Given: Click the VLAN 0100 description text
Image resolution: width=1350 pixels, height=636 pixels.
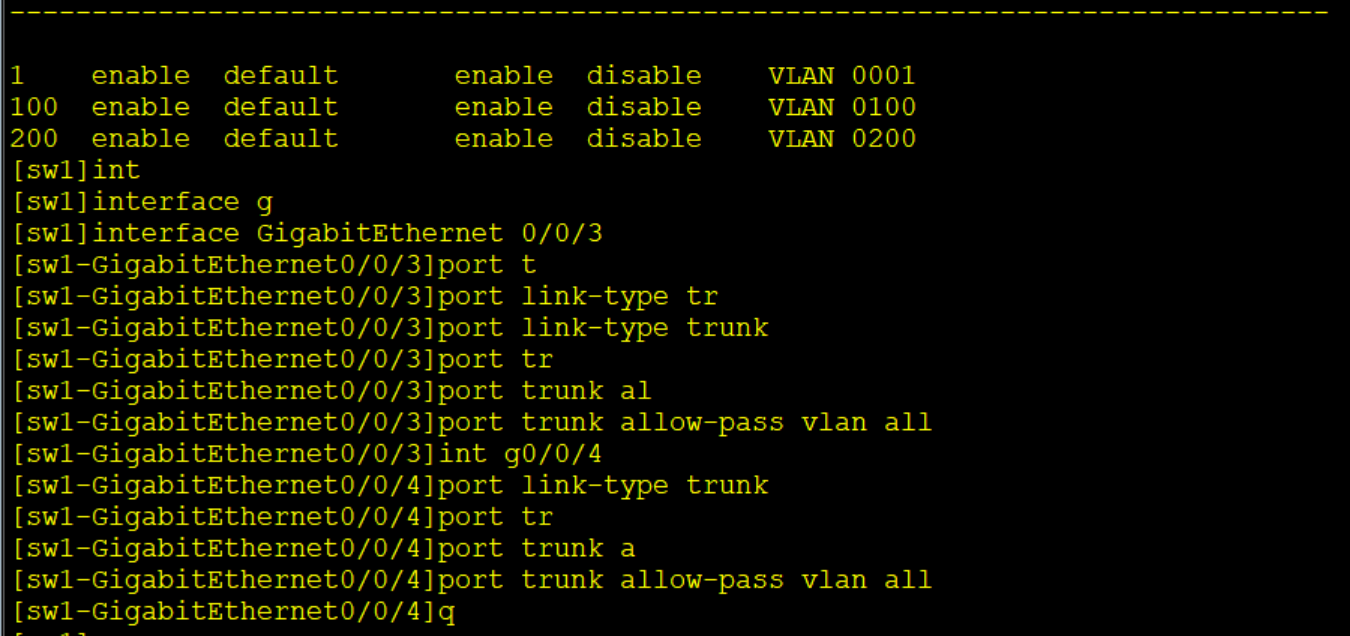Looking at the screenshot, I should click(841, 107).
